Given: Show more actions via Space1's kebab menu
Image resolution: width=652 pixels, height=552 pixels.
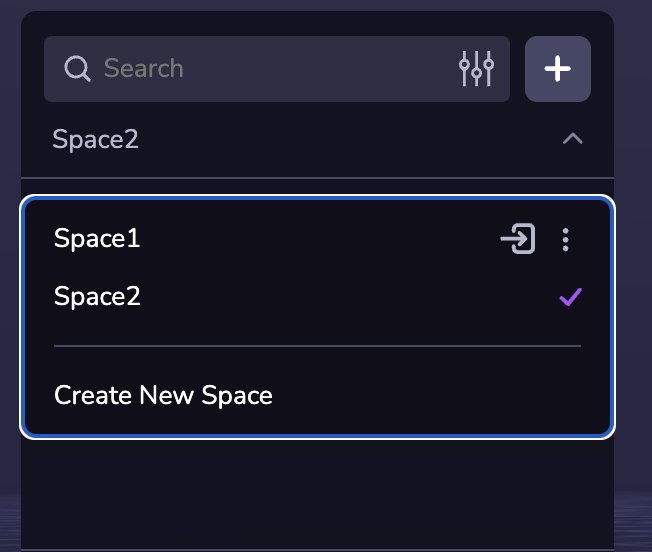Looking at the screenshot, I should (566, 239).
